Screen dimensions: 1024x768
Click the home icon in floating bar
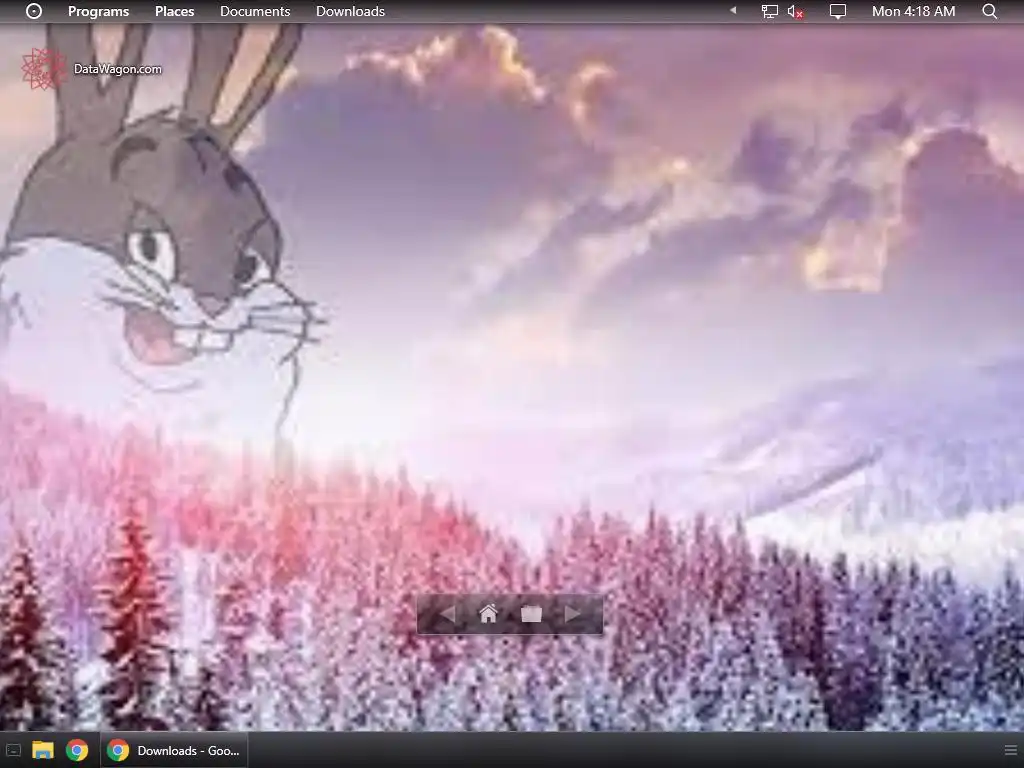click(488, 614)
